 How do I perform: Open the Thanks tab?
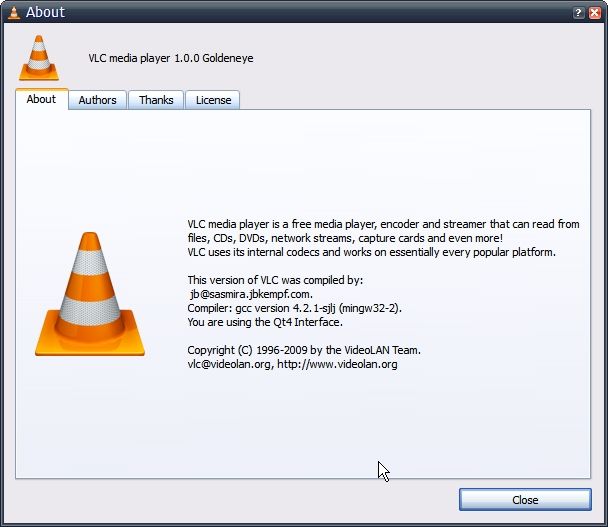(156, 100)
